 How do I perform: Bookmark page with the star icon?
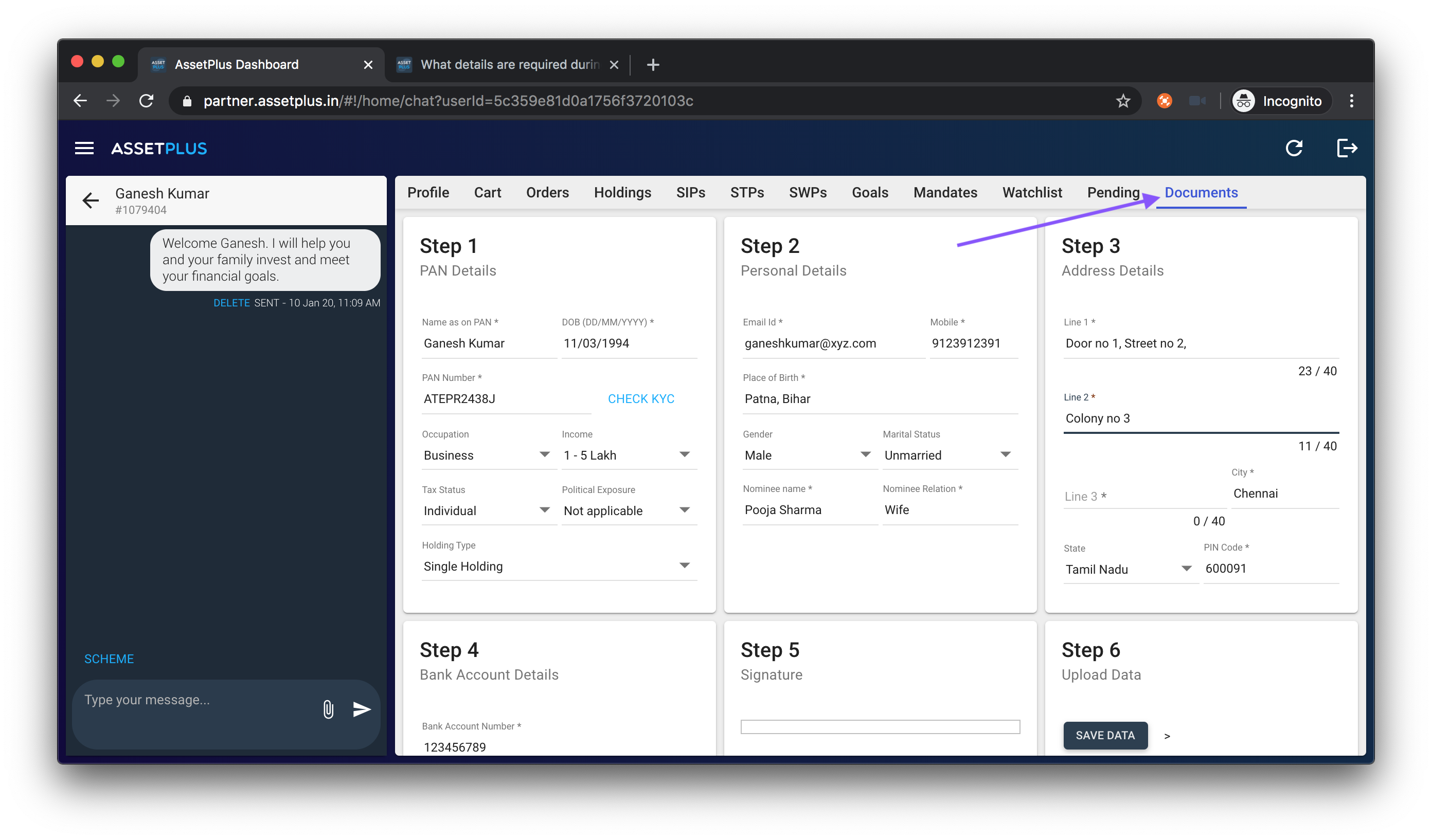[x=1123, y=101]
